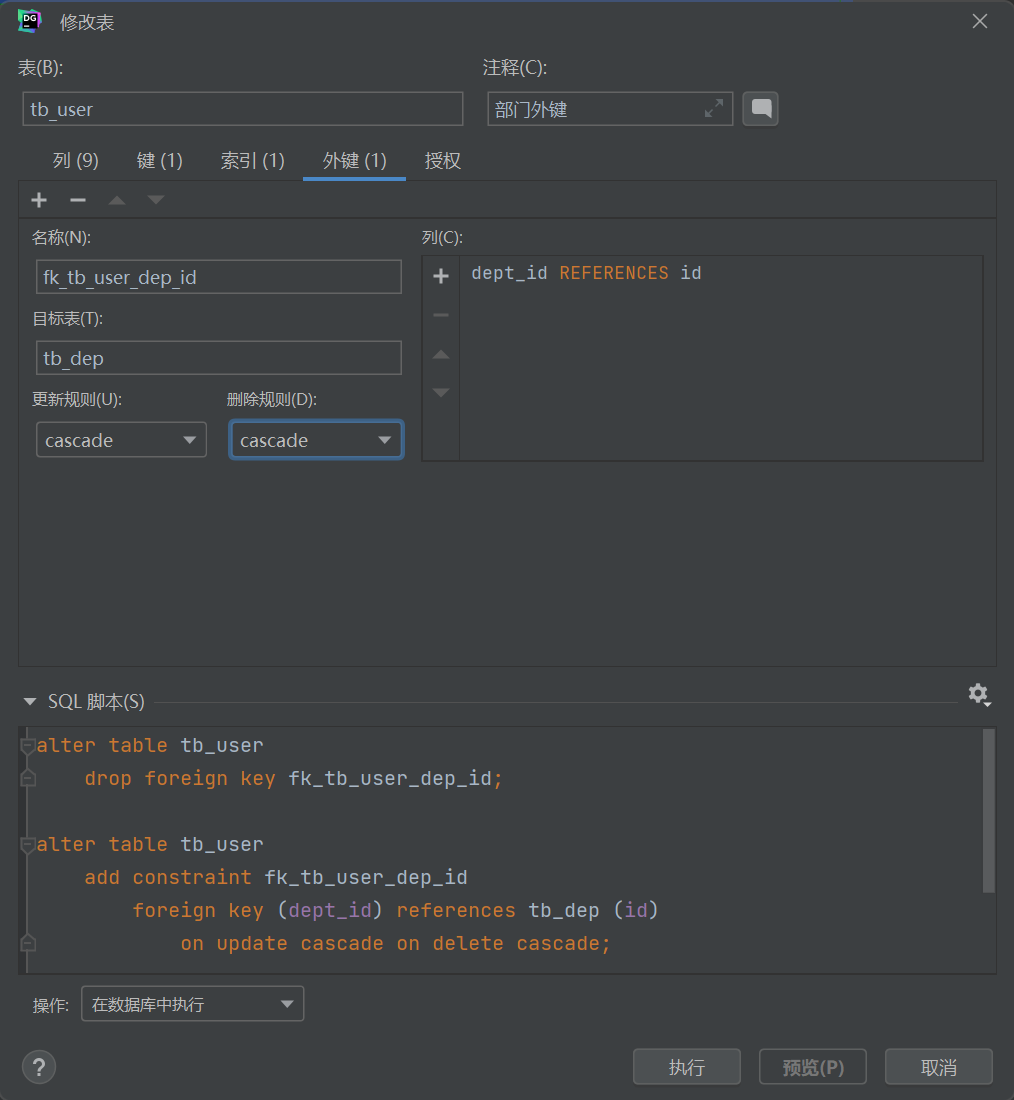Open the delete rule cascade dropdown
1014x1100 pixels.
click(316, 440)
